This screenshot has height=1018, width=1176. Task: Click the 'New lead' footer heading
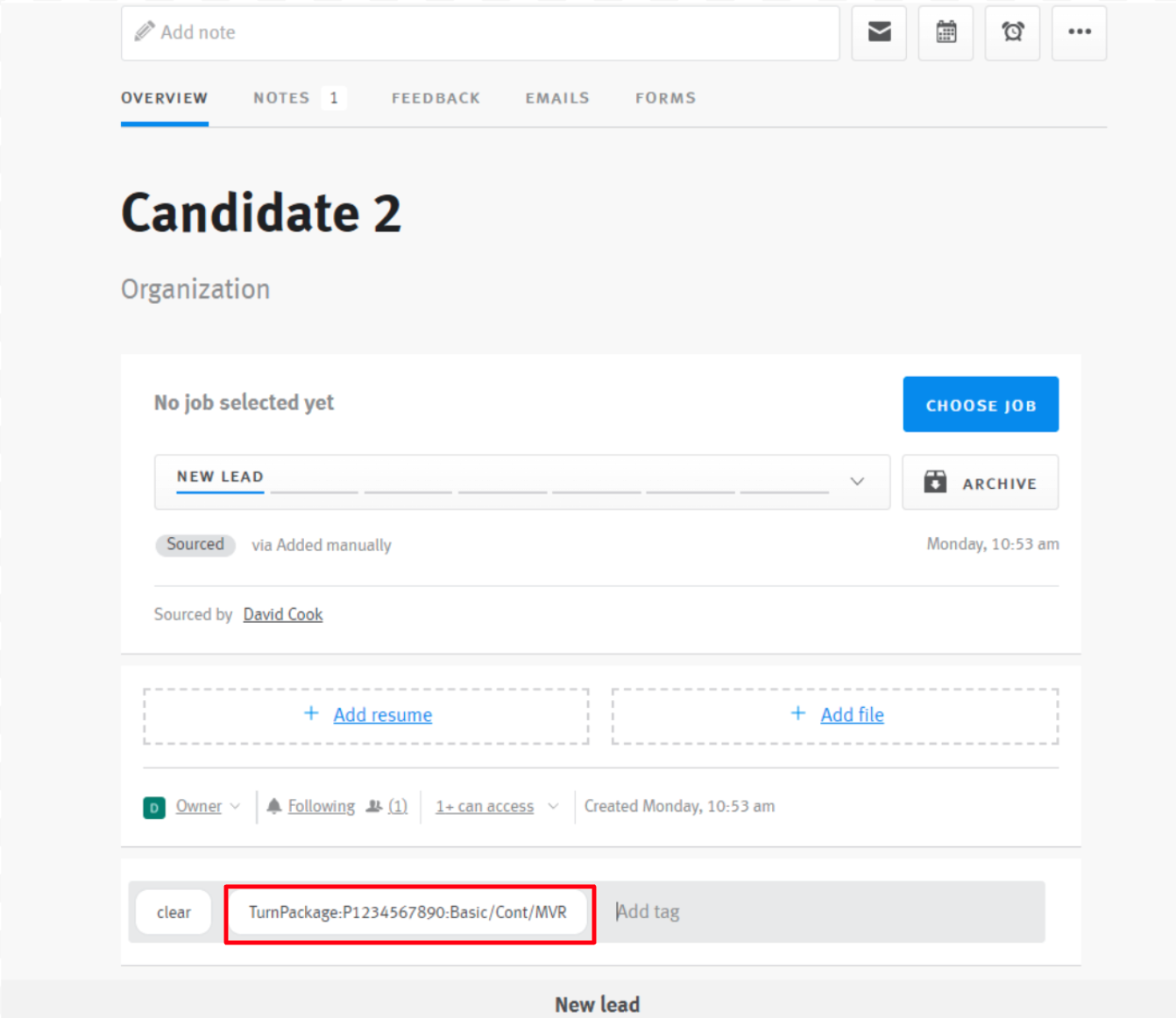pyautogui.click(x=598, y=1005)
